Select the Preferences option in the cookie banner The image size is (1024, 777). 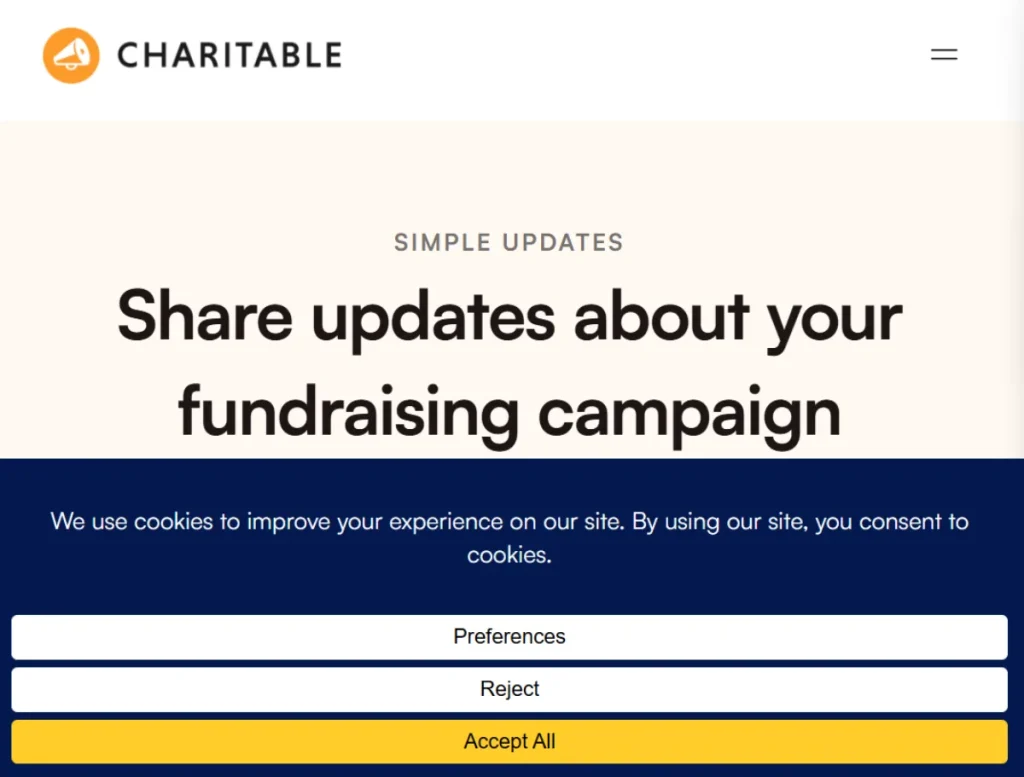pos(510,637)
